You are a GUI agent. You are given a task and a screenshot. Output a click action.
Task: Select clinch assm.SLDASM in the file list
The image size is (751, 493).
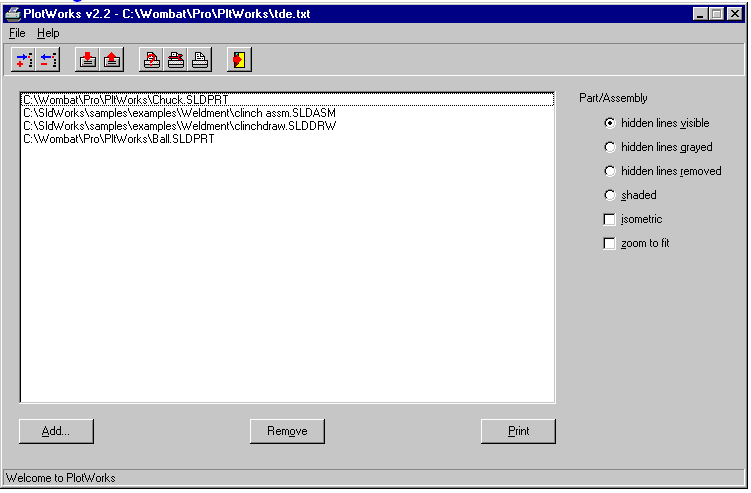(287, 113)
